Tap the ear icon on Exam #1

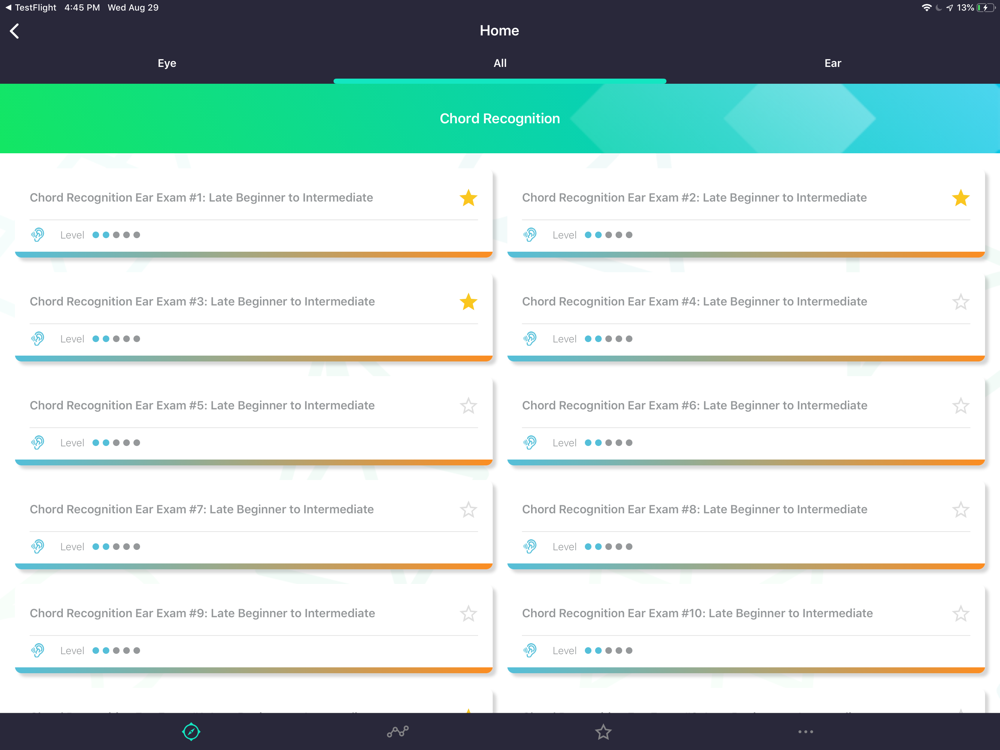coord(38,235)
